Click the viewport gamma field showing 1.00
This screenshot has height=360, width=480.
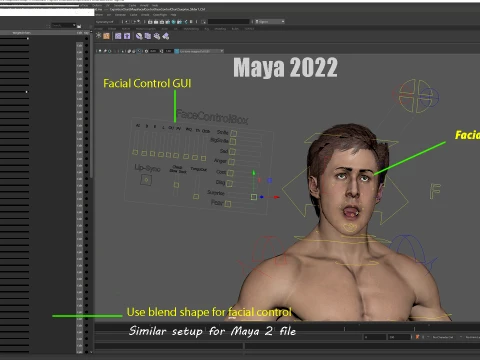168,51
